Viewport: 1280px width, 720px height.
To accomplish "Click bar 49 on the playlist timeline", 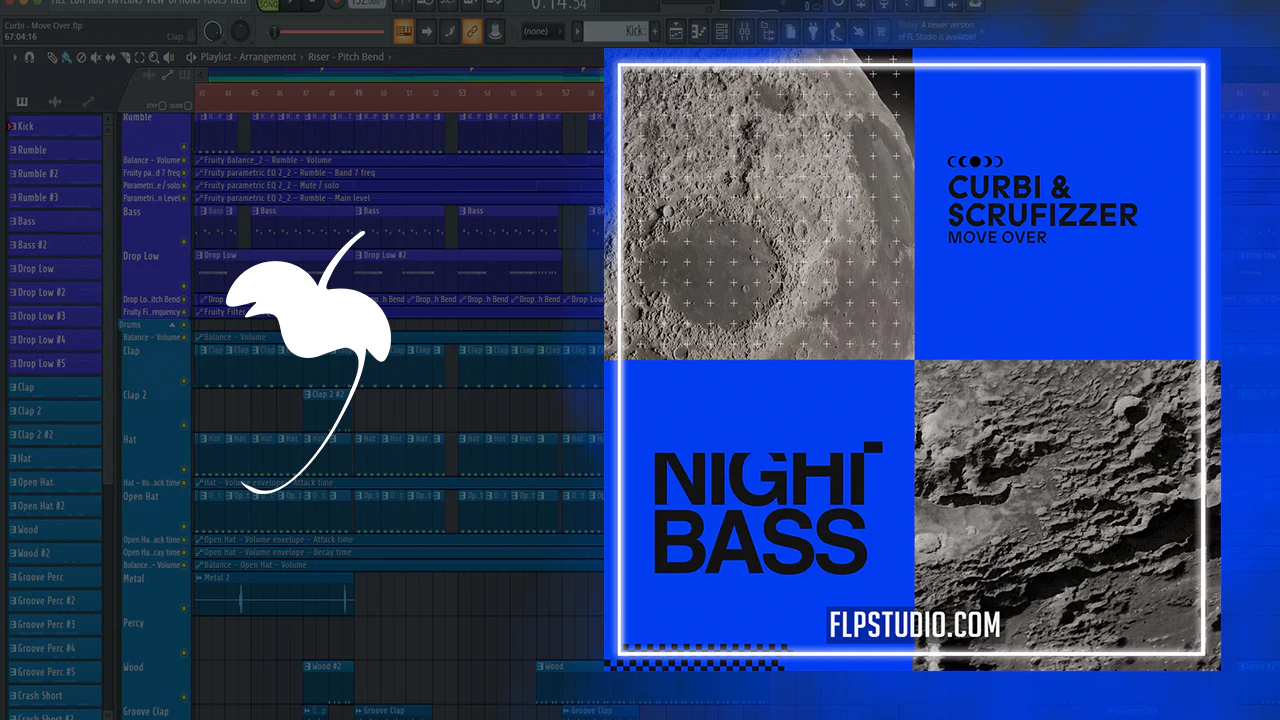I will pos(357,93).
